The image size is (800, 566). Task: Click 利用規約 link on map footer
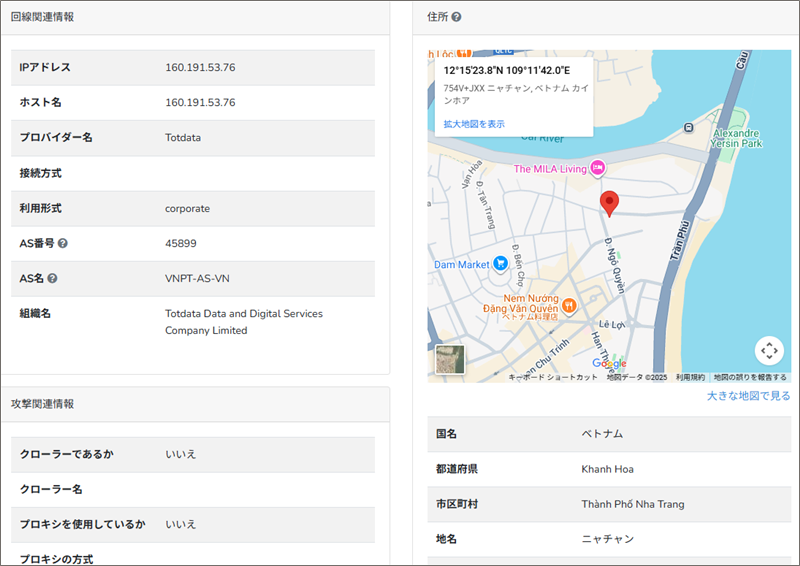pos(690,377)
